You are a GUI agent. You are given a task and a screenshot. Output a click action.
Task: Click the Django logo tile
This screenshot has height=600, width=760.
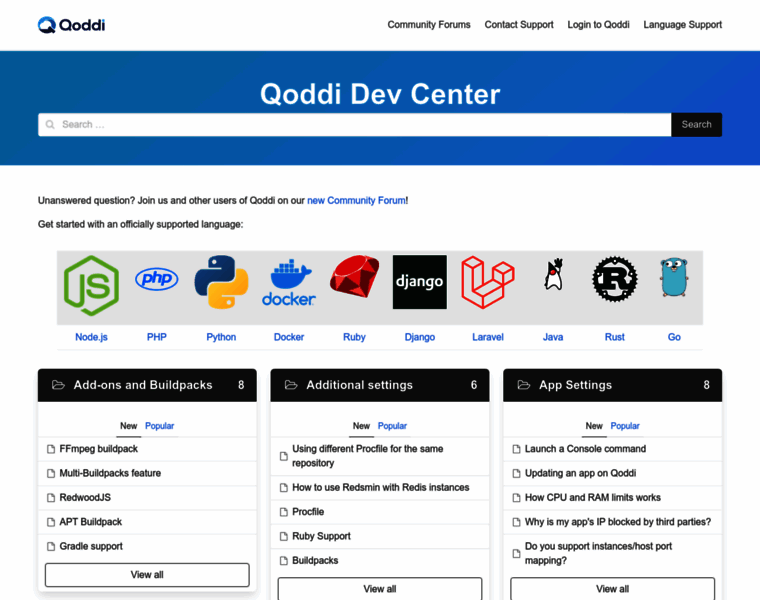420,282
